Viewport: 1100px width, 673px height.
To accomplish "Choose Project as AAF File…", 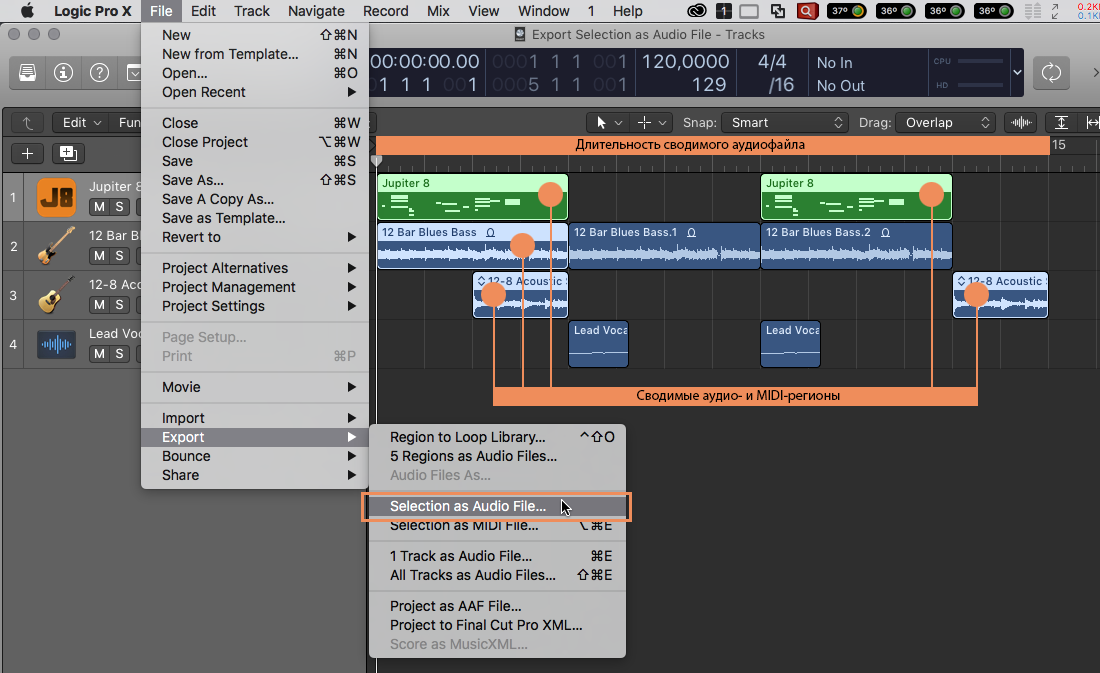I will (x=497, y=606).
